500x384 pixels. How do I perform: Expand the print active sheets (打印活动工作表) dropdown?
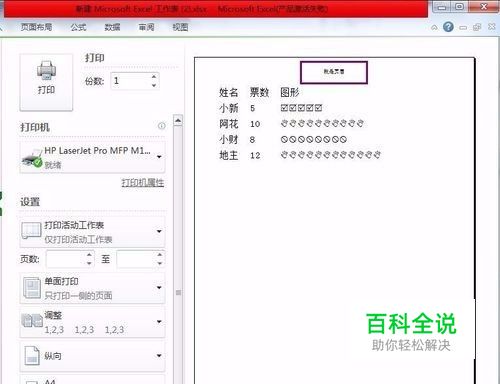(x=92, y=232)
